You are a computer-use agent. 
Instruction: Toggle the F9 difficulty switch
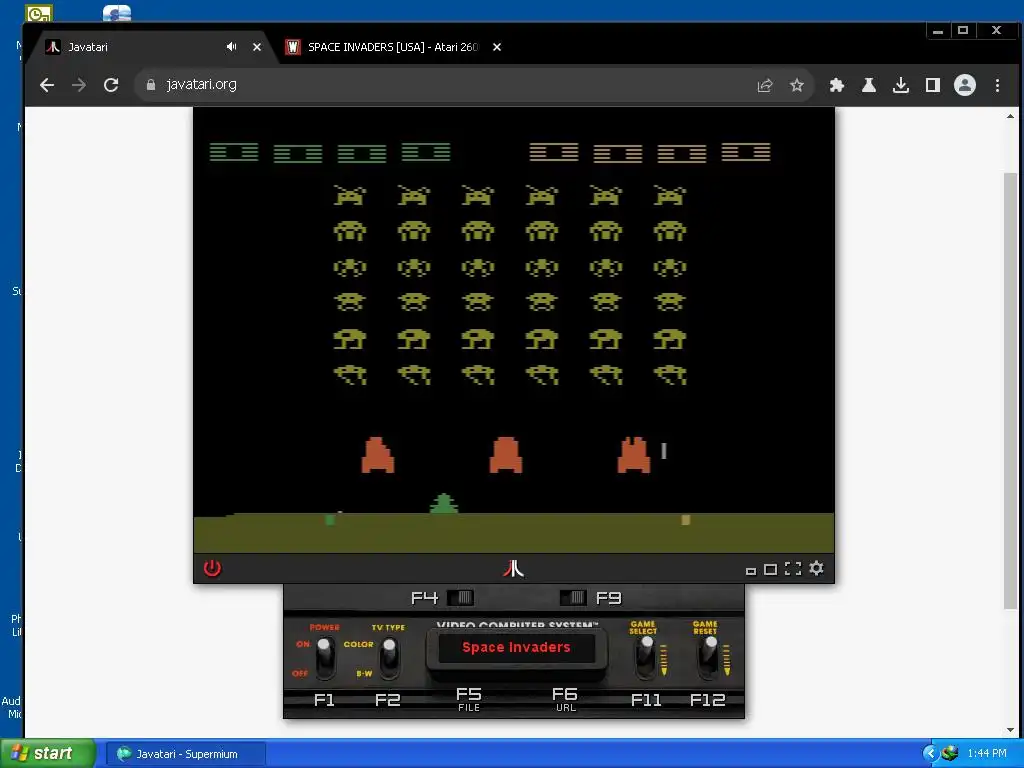tap(573, 598)
